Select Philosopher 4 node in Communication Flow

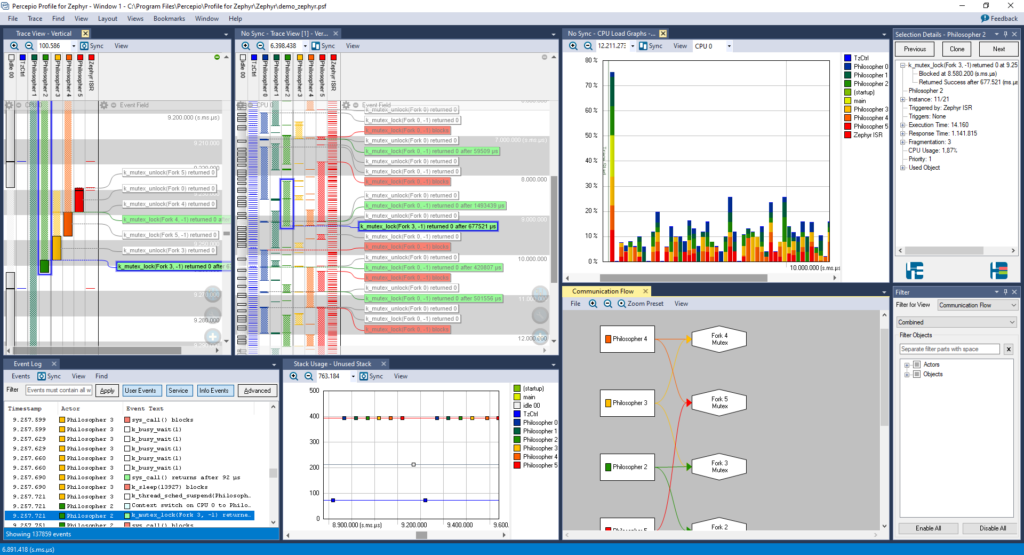[627, 339]
